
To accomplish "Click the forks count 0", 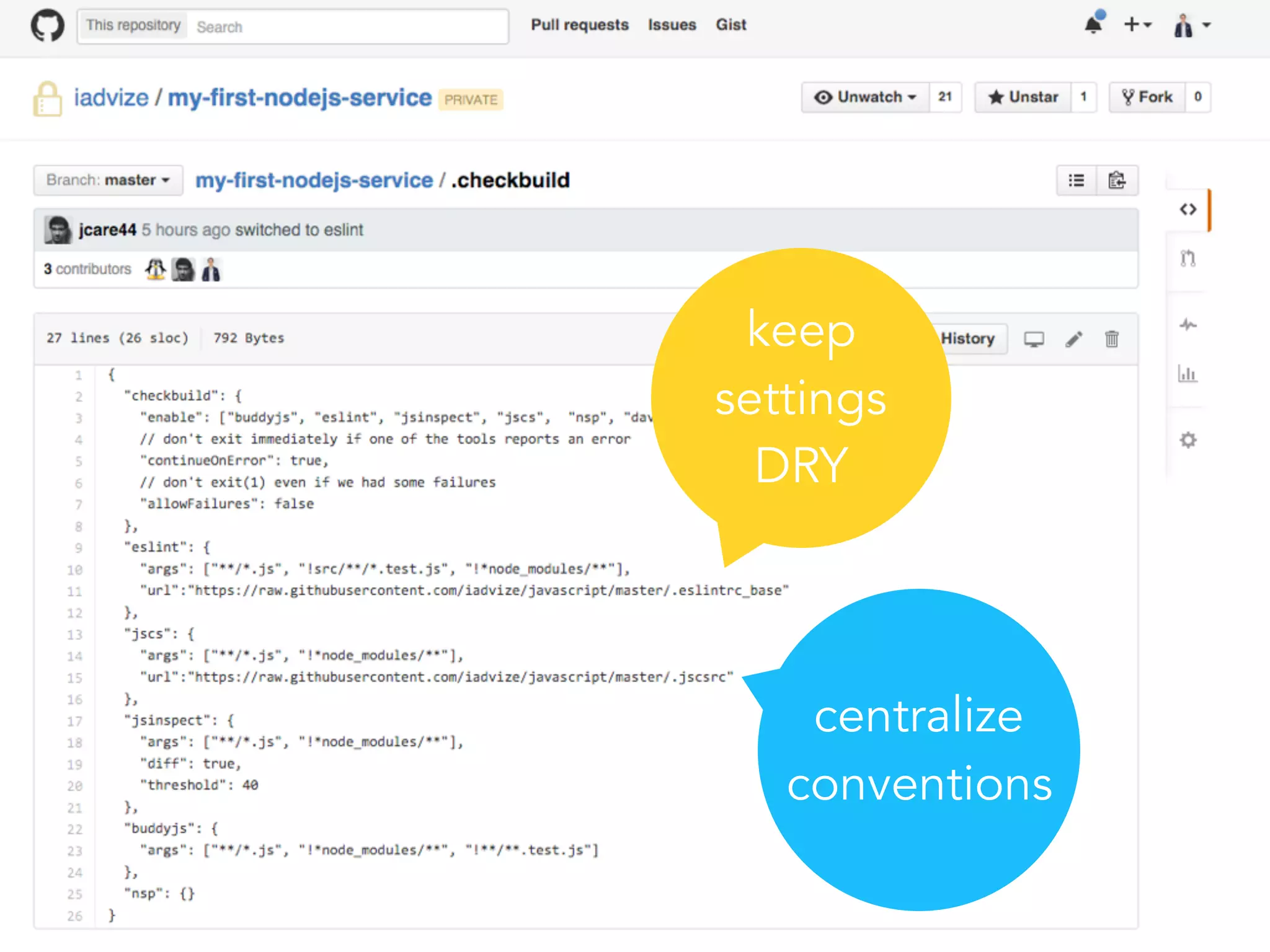I will [1197, 97].
